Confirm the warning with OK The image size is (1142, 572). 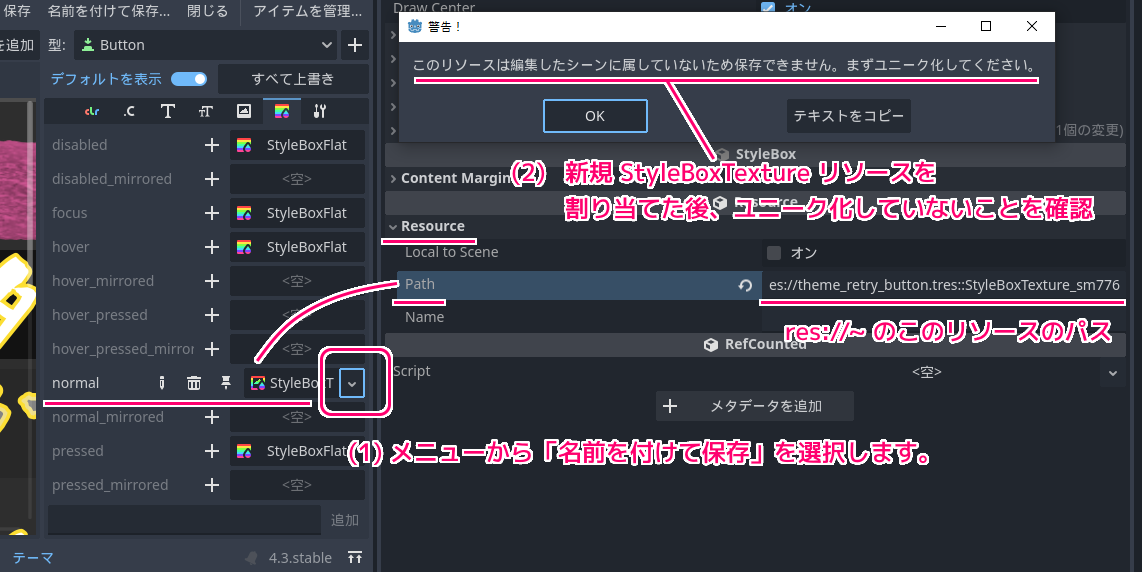(595, 116)
